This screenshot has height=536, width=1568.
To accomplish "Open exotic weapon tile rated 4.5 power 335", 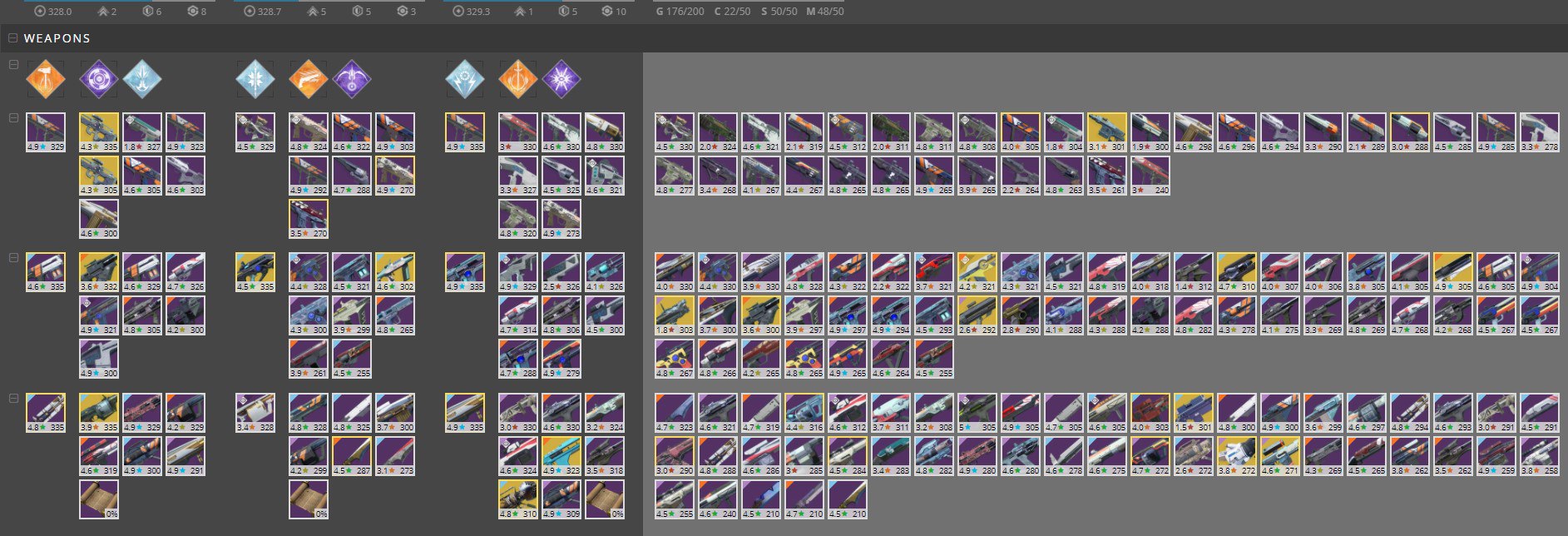I will pyautogui.click(x=255, y=272).
